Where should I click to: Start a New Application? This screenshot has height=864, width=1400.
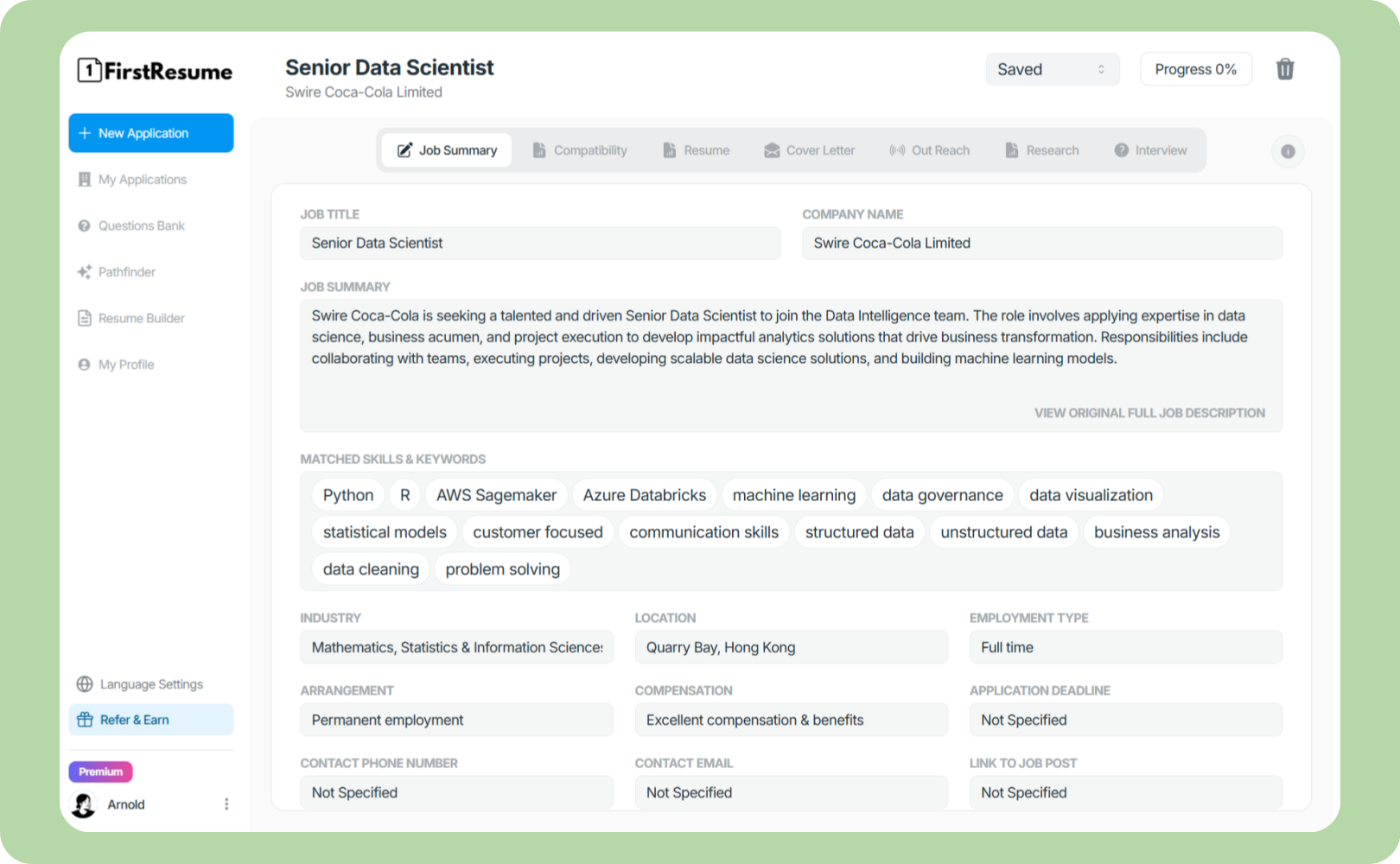[x=151, y=133]
